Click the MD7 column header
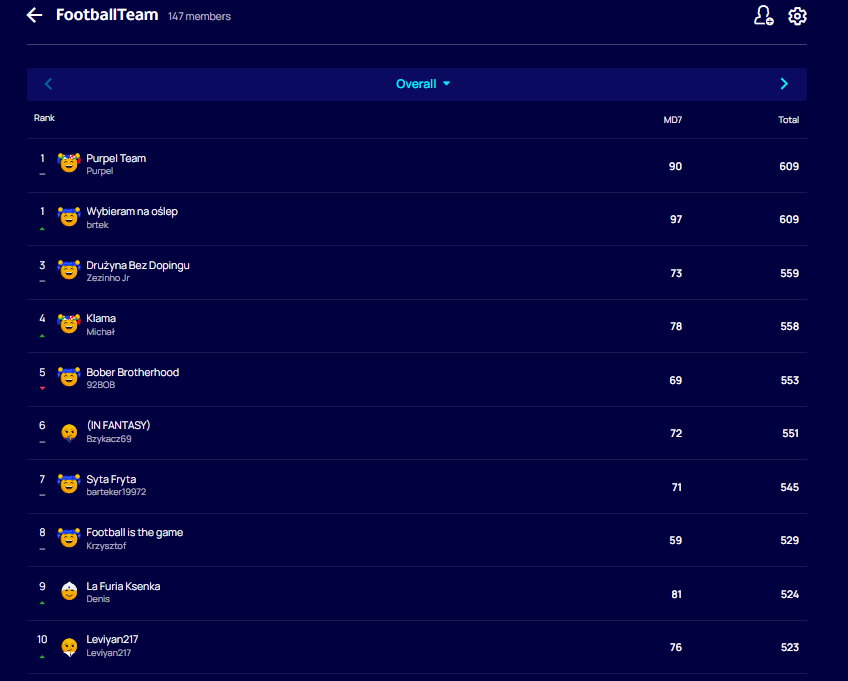Image resolution: width=848 pixels, height=681 pixels. pyautogui.click(x=673, y=119)
